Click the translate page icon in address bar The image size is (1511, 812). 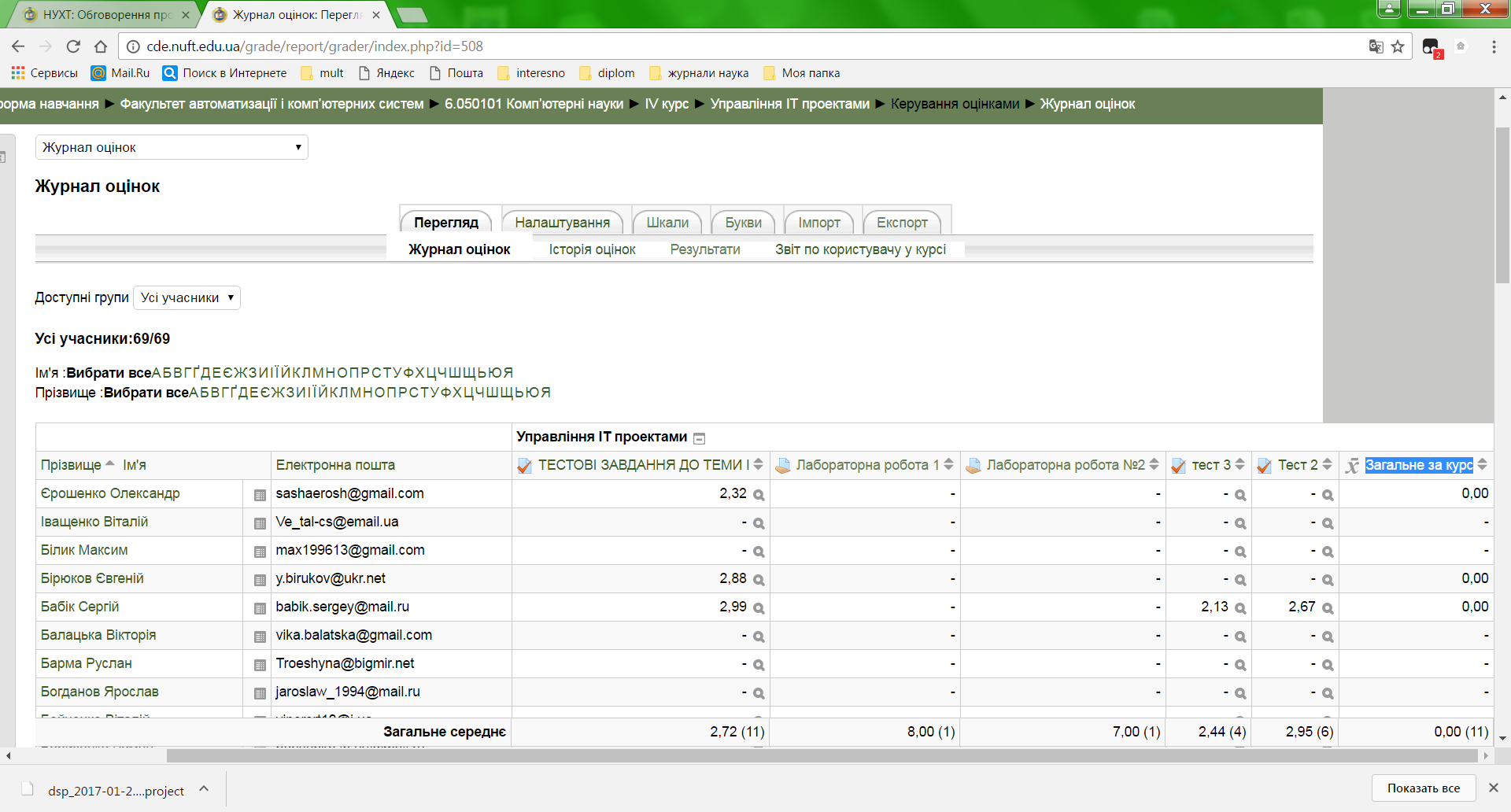click(x=1376, y=46)
